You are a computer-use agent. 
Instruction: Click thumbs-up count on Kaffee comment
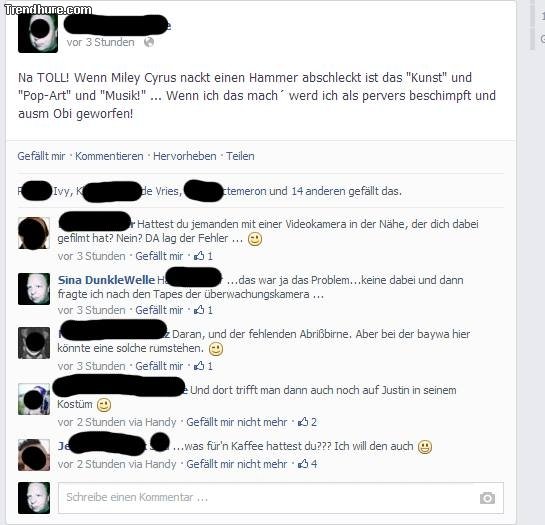click(314, 464)
